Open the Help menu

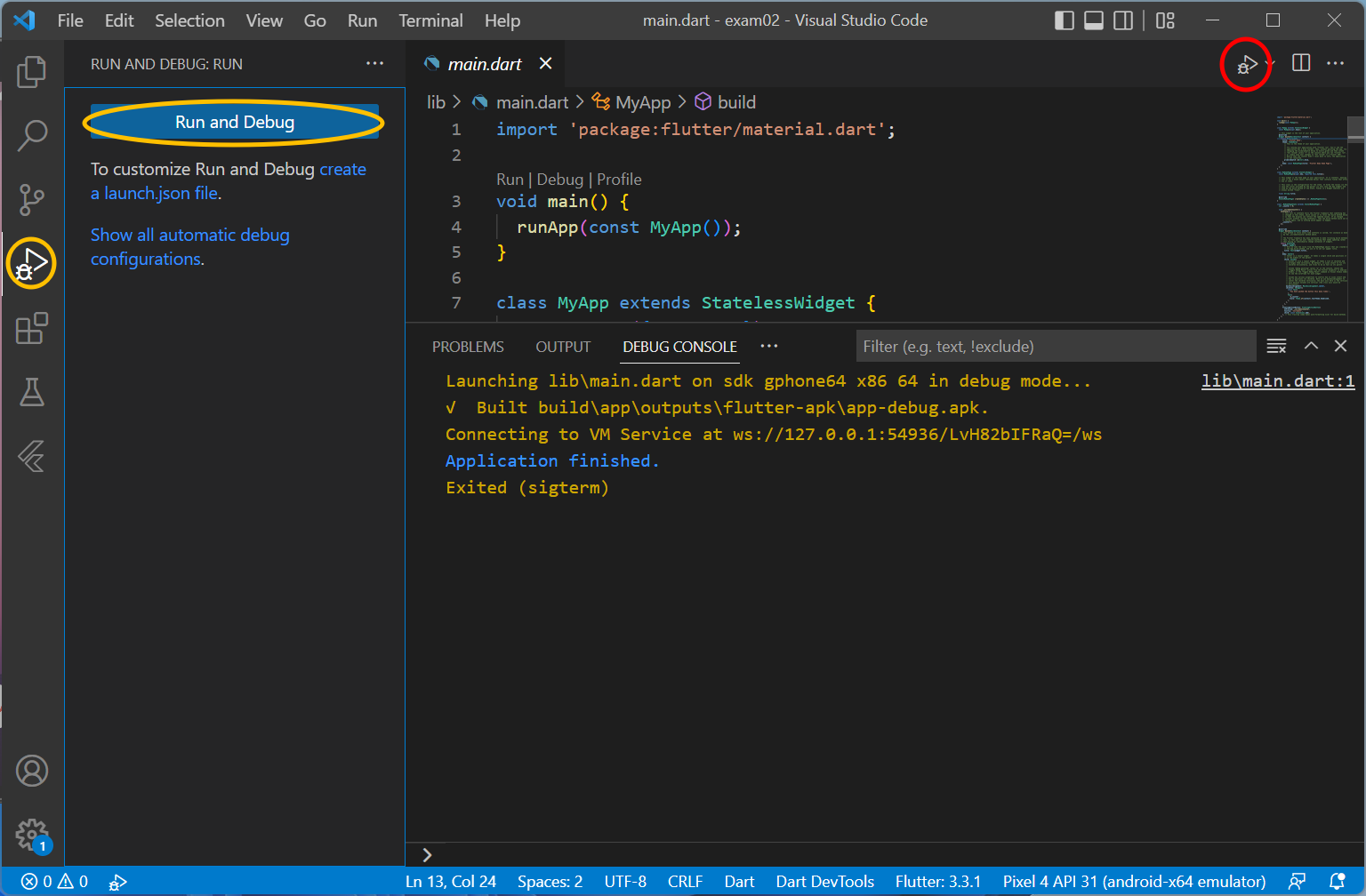(502, 20)
